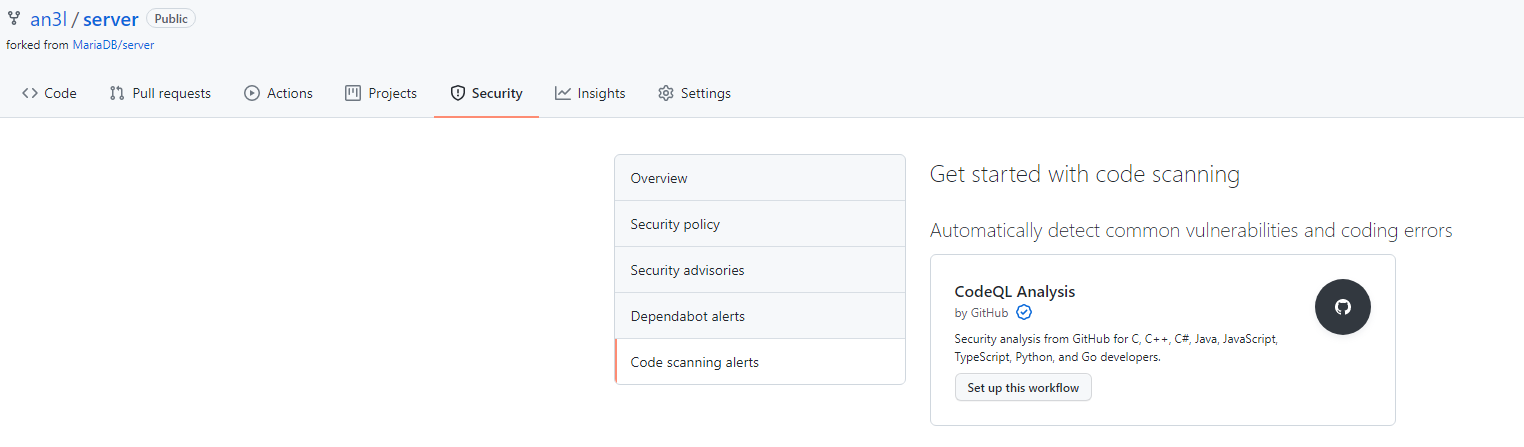Viewport: 1524px width, 447px height.
Task: Open Security policy in the sidebar
Action: (675, 224)
